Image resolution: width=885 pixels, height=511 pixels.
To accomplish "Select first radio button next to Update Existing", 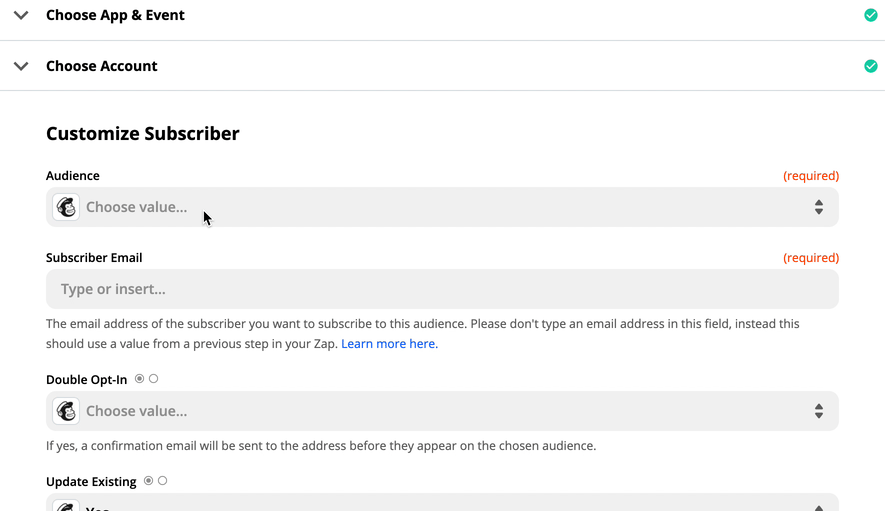I will (148, 481).
